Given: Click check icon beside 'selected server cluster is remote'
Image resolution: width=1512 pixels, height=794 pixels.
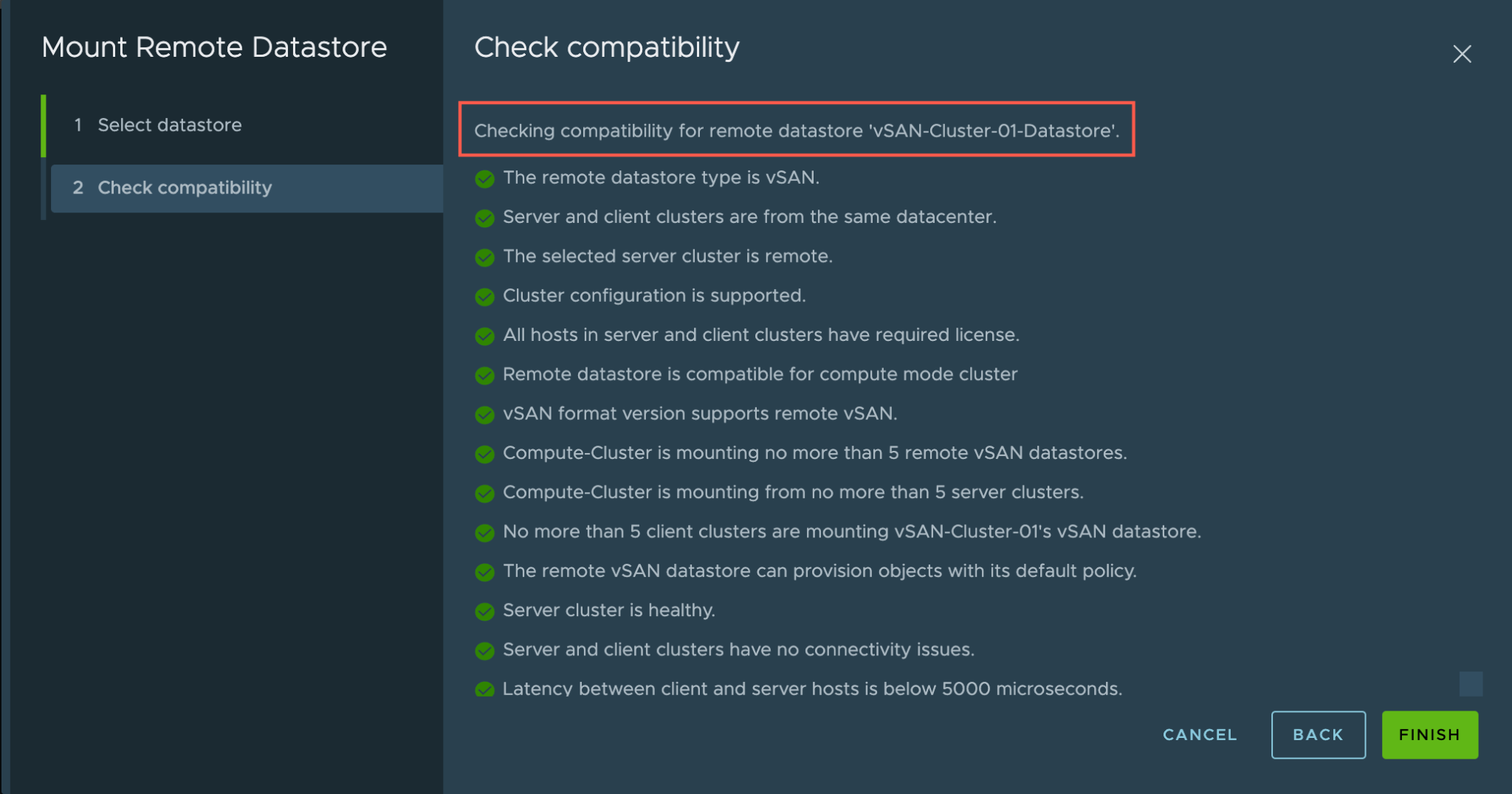Looking at the screenshot, I should coord(484,257).
